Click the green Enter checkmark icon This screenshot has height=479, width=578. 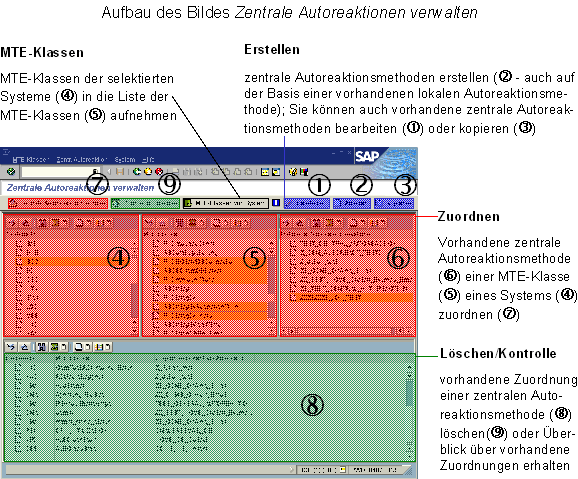coord(11,171)
